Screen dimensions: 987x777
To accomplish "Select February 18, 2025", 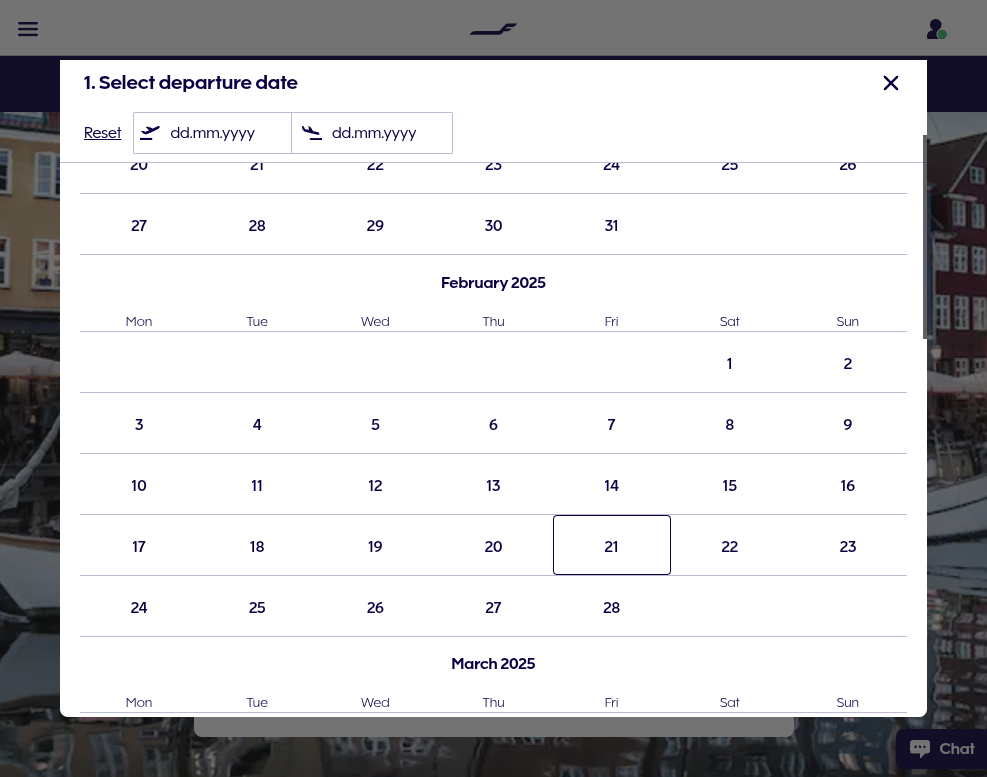I will click(257, 547).
